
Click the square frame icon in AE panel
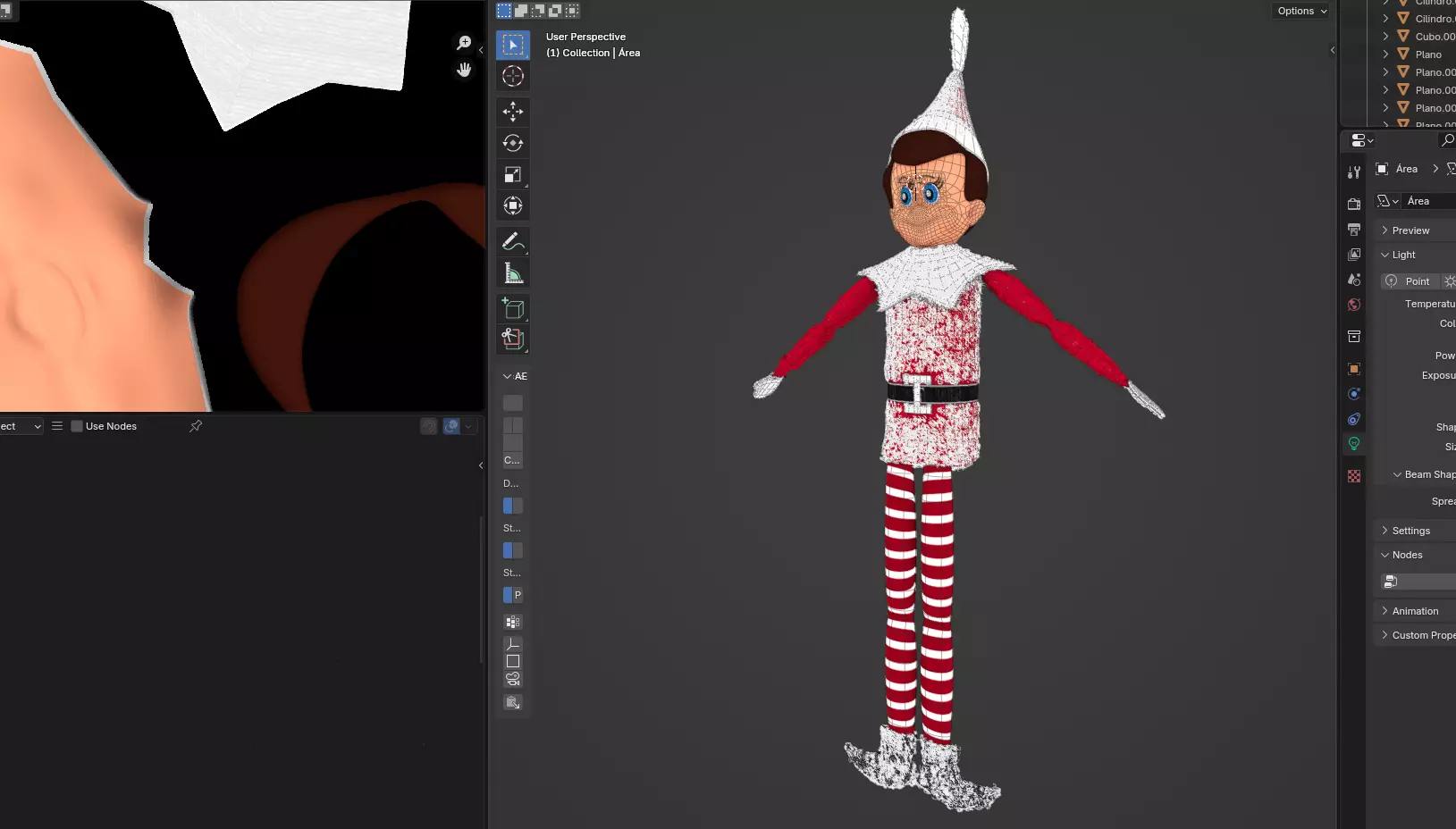pyautogui.click(x=513, y=662)
